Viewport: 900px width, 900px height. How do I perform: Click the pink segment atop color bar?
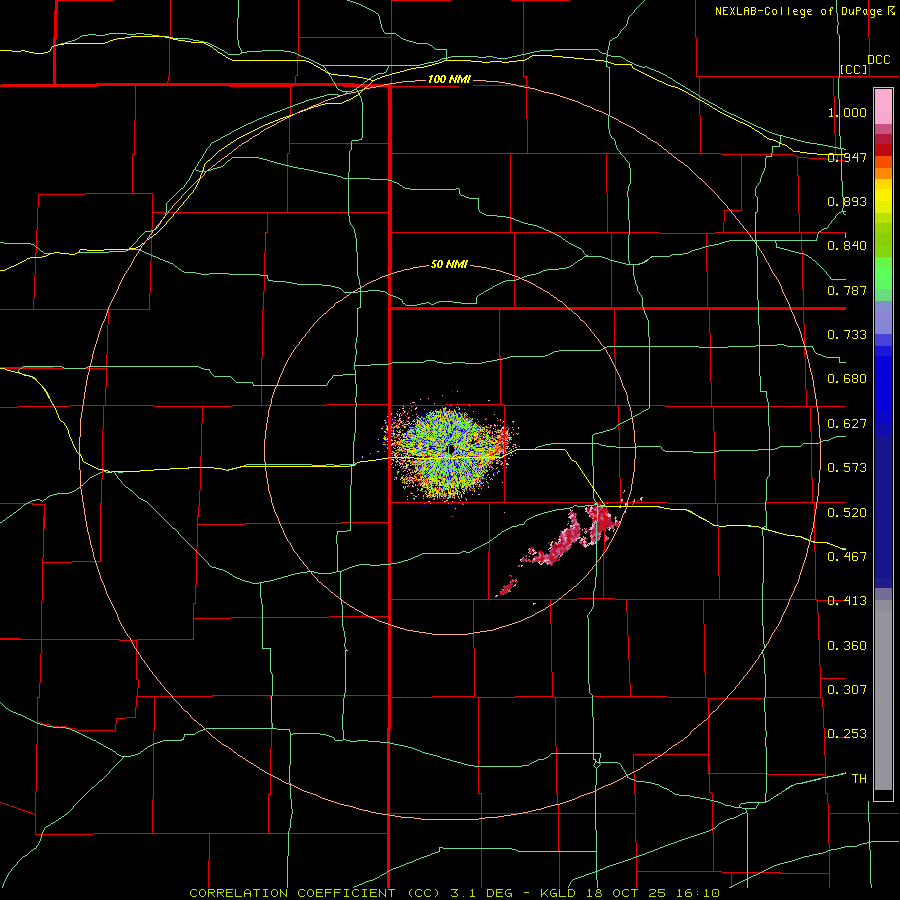[883, 107]
